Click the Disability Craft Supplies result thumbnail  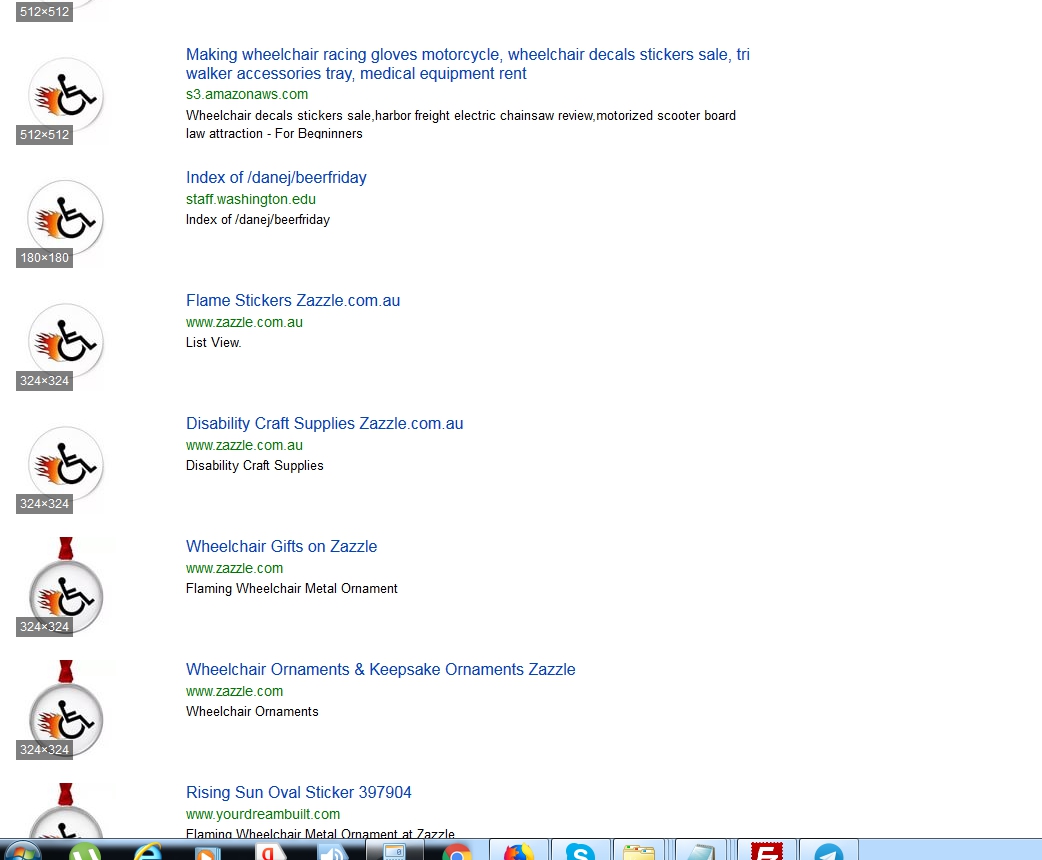pyautogui.click(x=65, y=465)
